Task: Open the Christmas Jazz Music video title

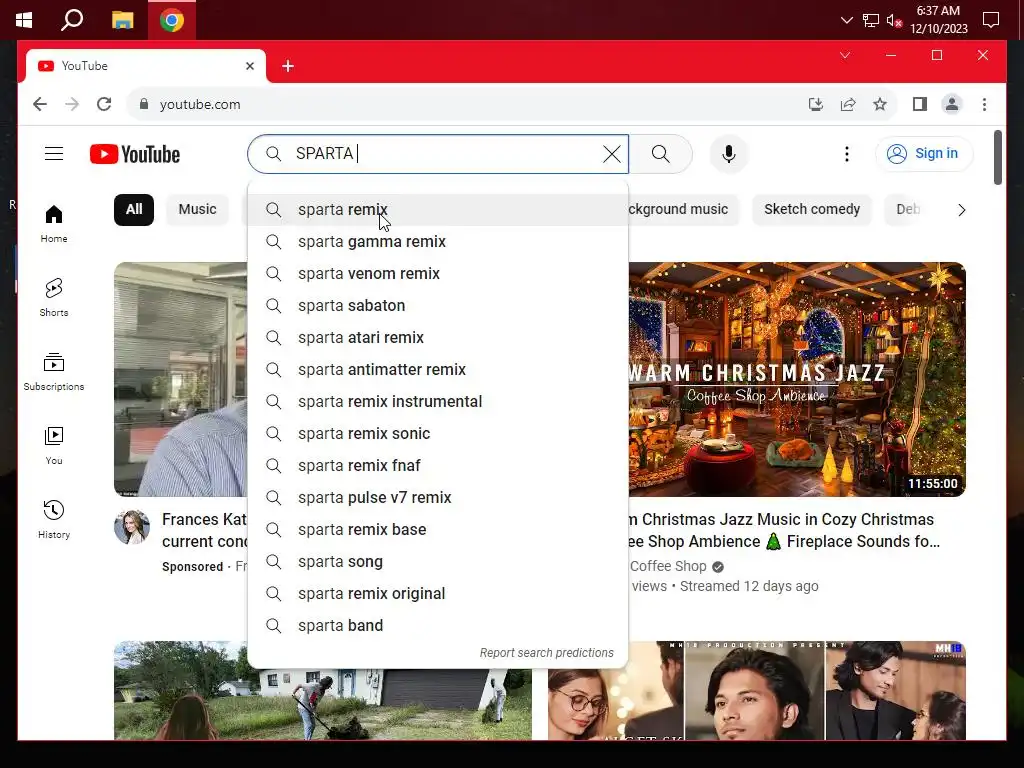Action: coord(784,530)
